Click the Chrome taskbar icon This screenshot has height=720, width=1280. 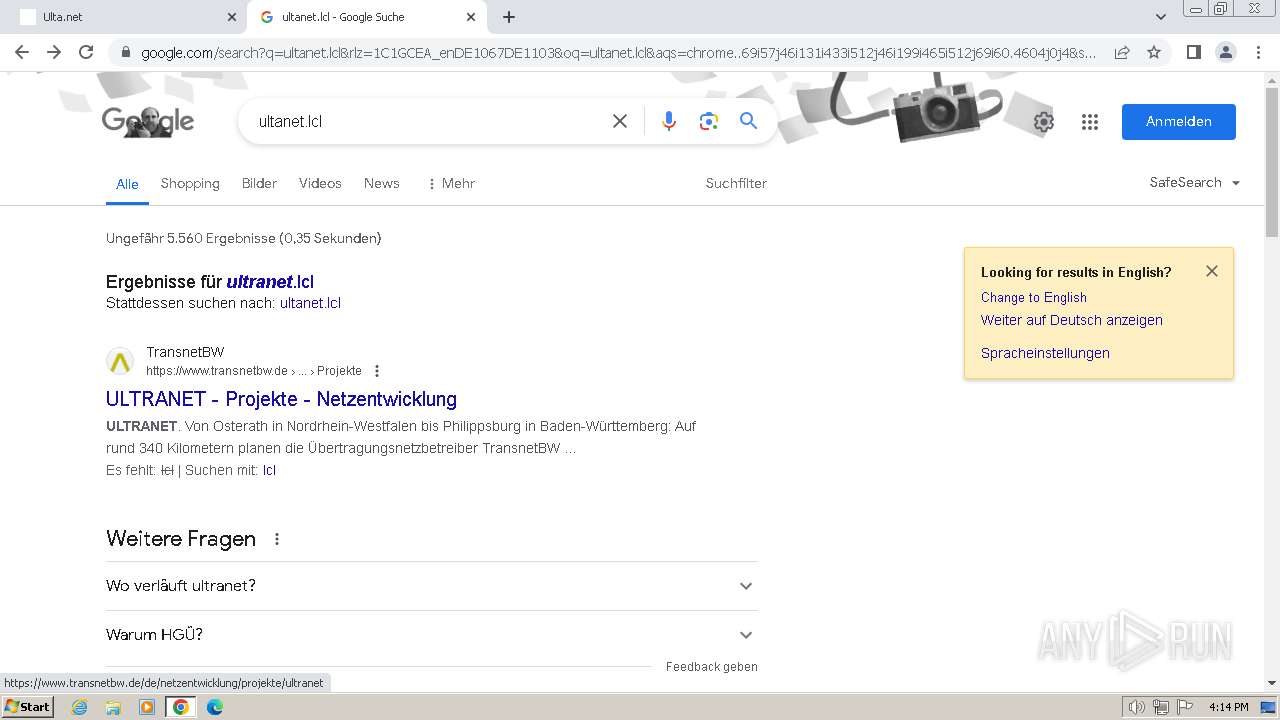pos(181,707)
